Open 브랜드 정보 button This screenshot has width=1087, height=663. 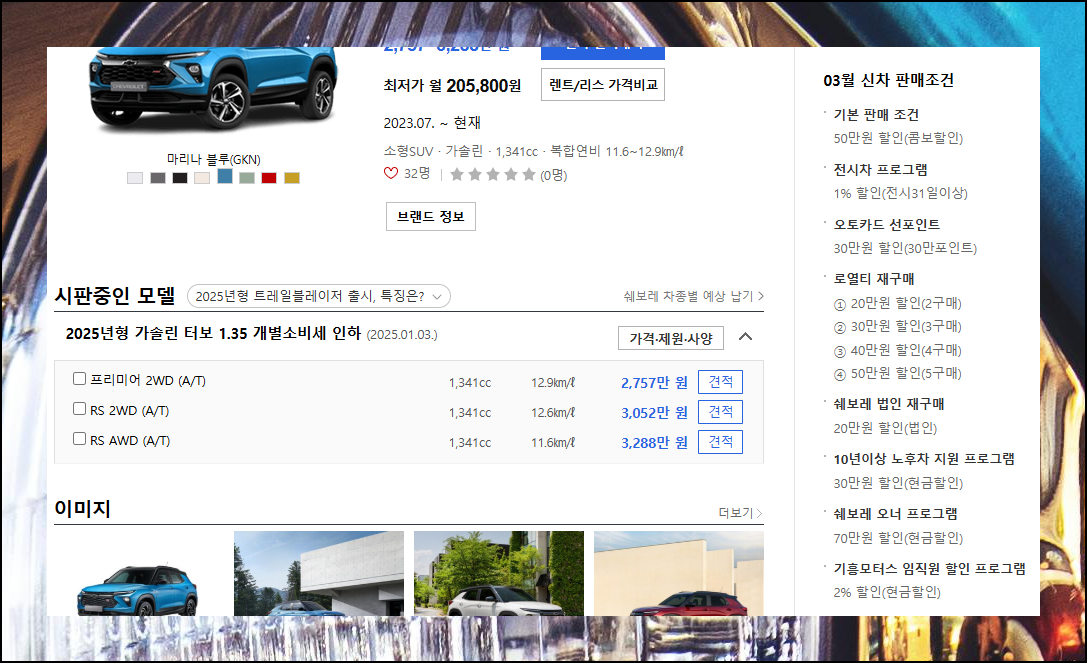coord(431,216)
